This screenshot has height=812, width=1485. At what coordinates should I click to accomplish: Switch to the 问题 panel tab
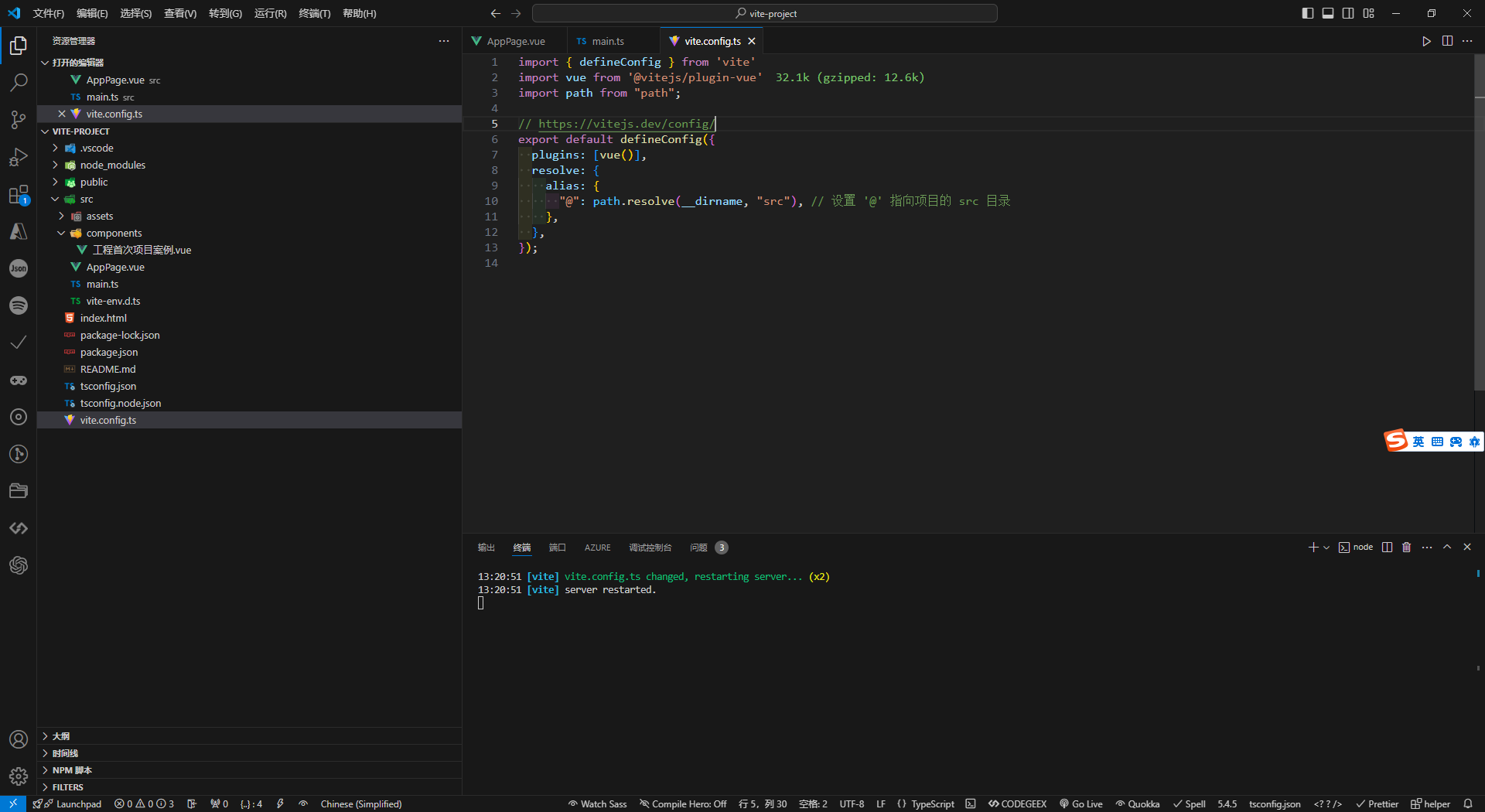pyautogui.click(x=708, y=548)
